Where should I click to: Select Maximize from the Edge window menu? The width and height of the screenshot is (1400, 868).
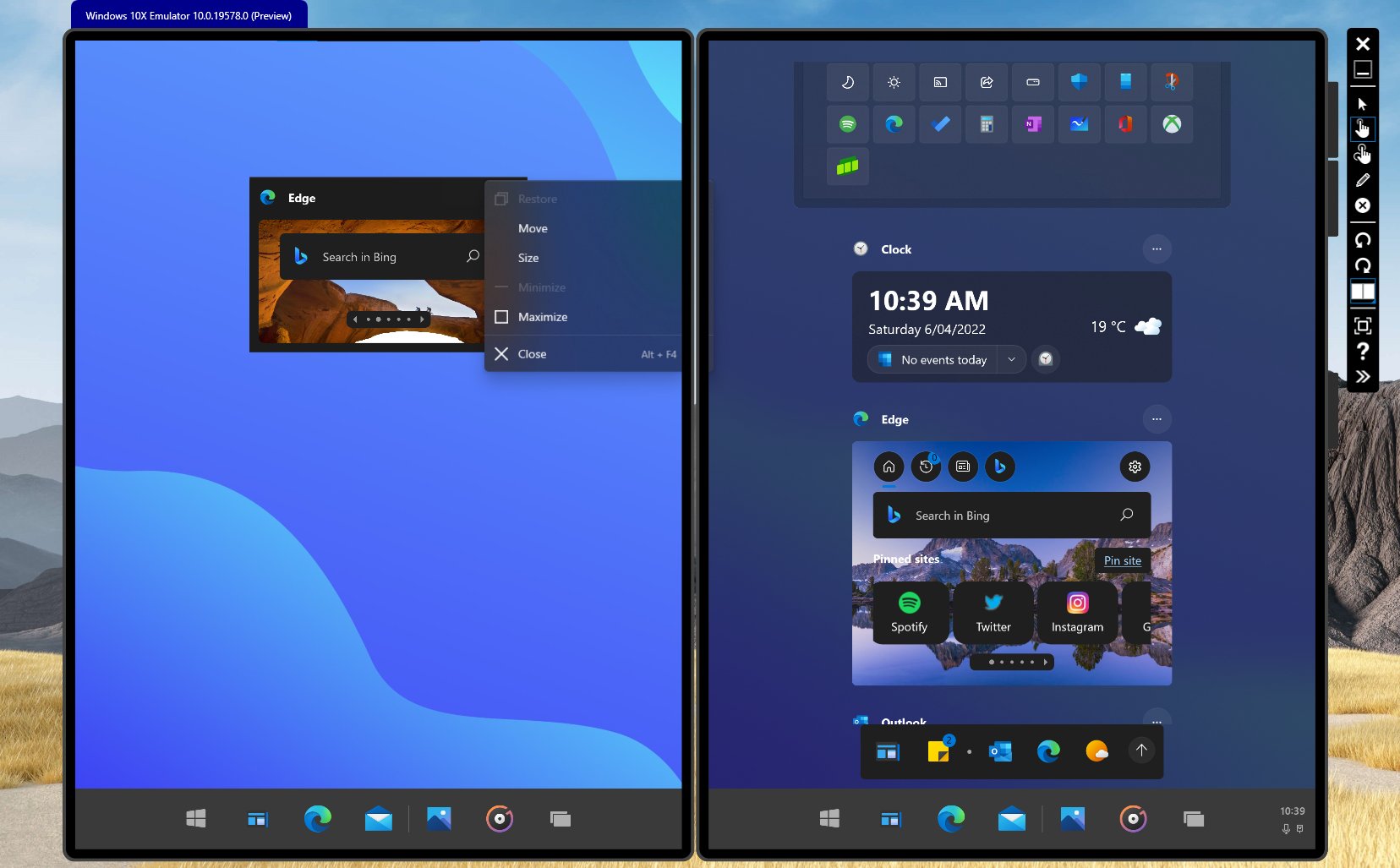pyautogui.click(x=542, y=317)
